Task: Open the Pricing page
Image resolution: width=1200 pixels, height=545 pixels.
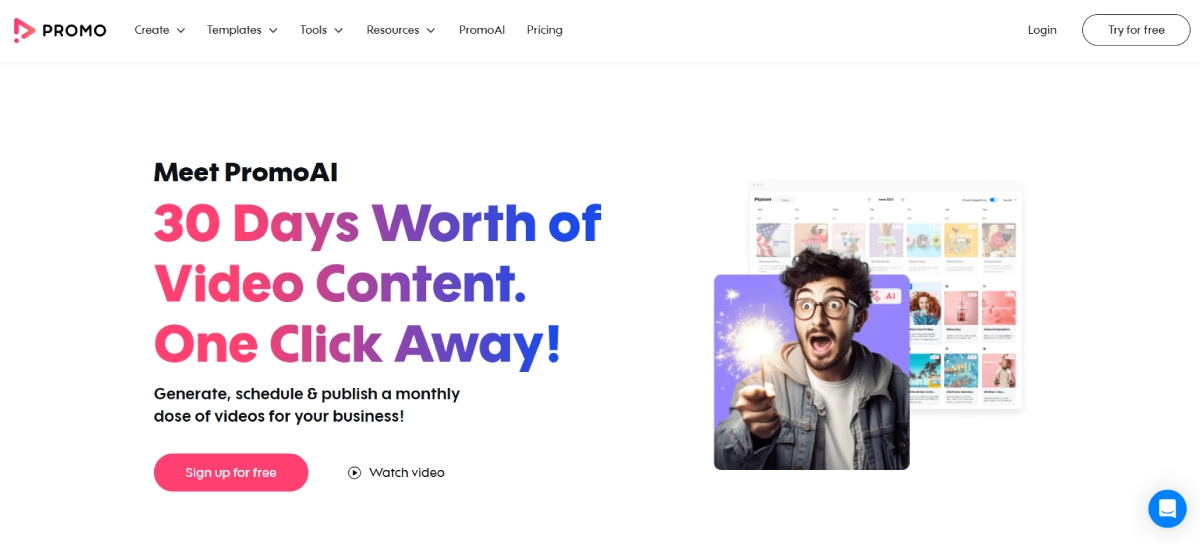Action: (x=545, y=30)
